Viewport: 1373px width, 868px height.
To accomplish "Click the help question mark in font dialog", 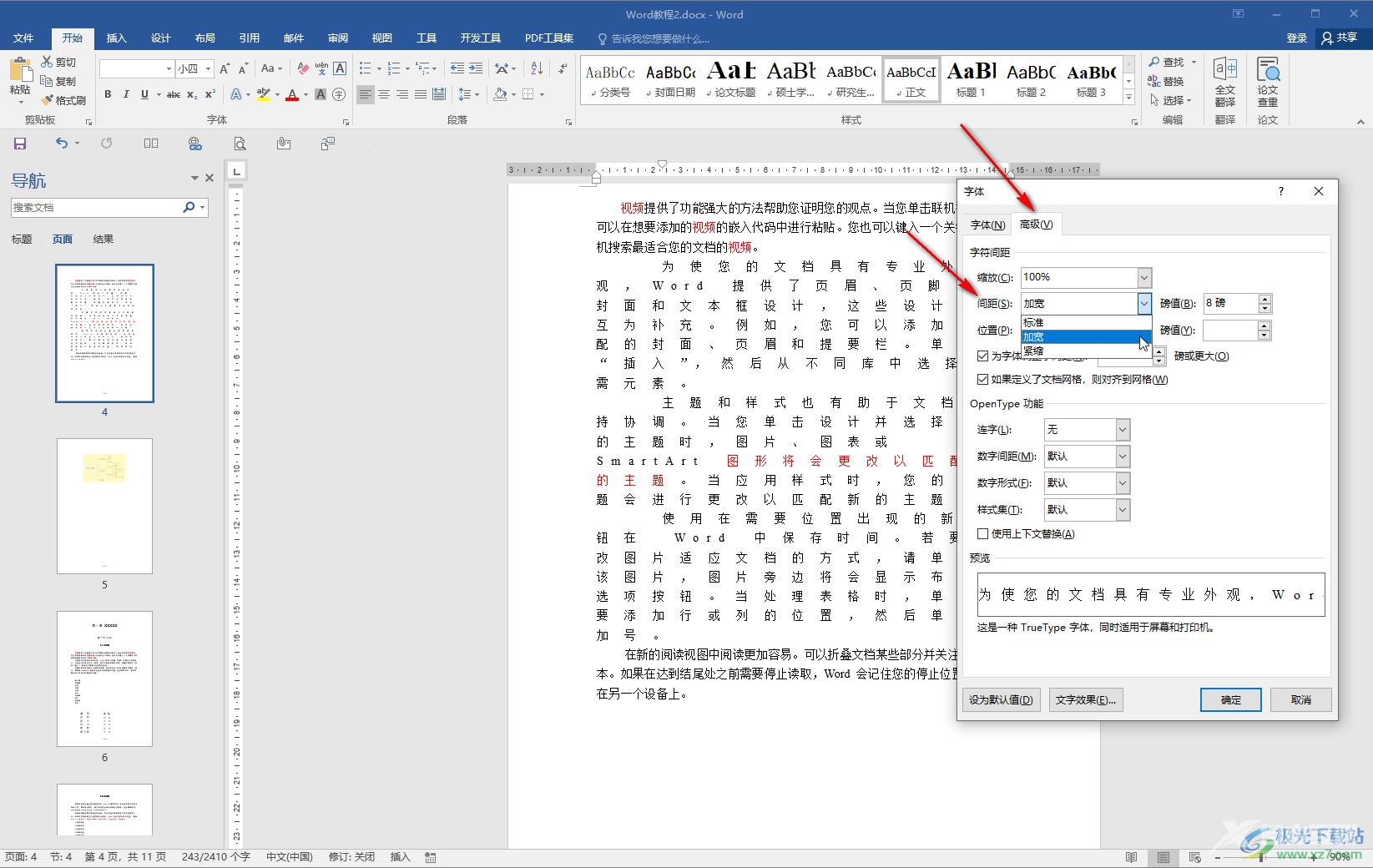I will (1281, 191).
